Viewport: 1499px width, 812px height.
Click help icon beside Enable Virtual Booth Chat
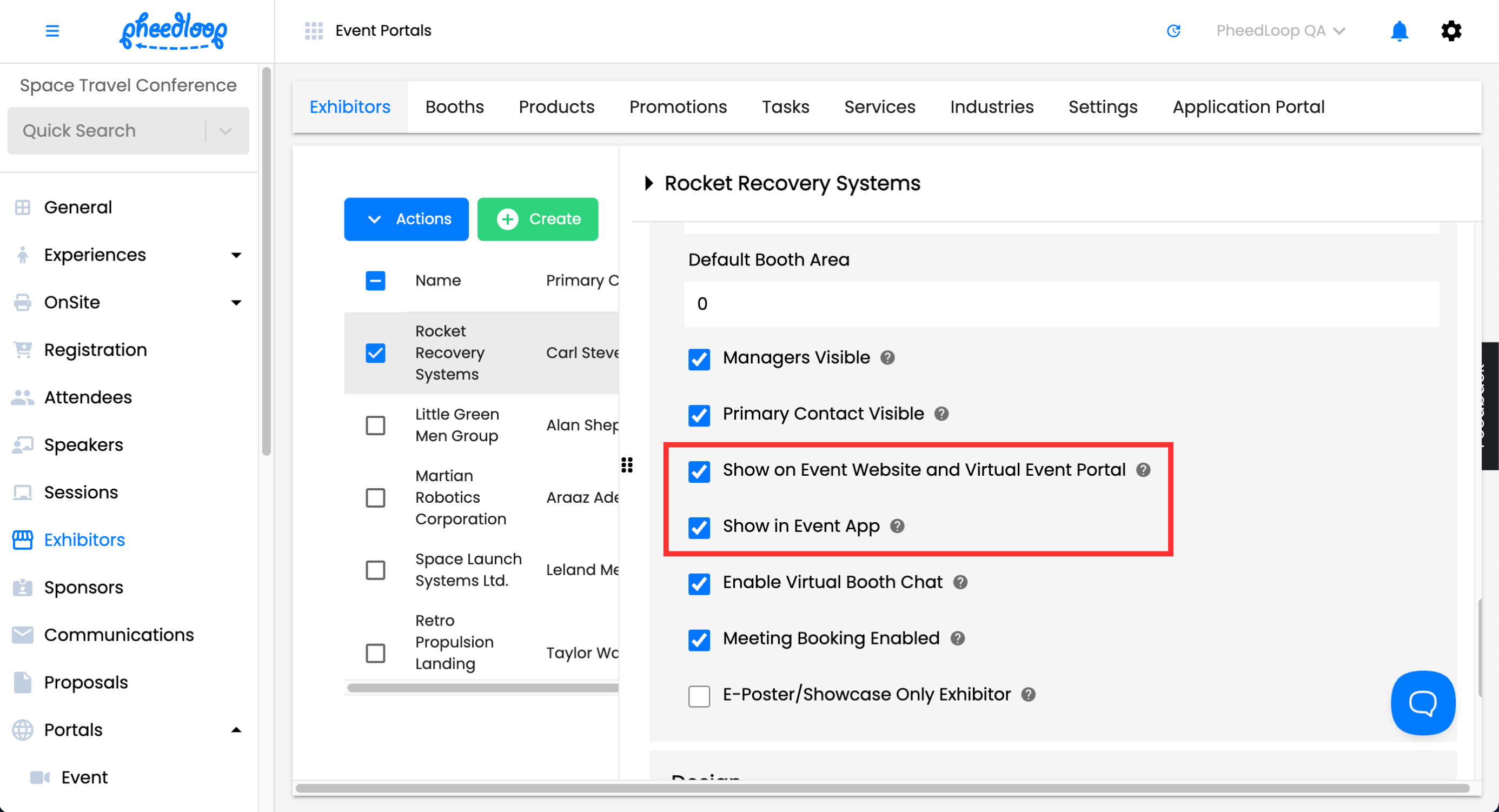click(x=960, y=583)
